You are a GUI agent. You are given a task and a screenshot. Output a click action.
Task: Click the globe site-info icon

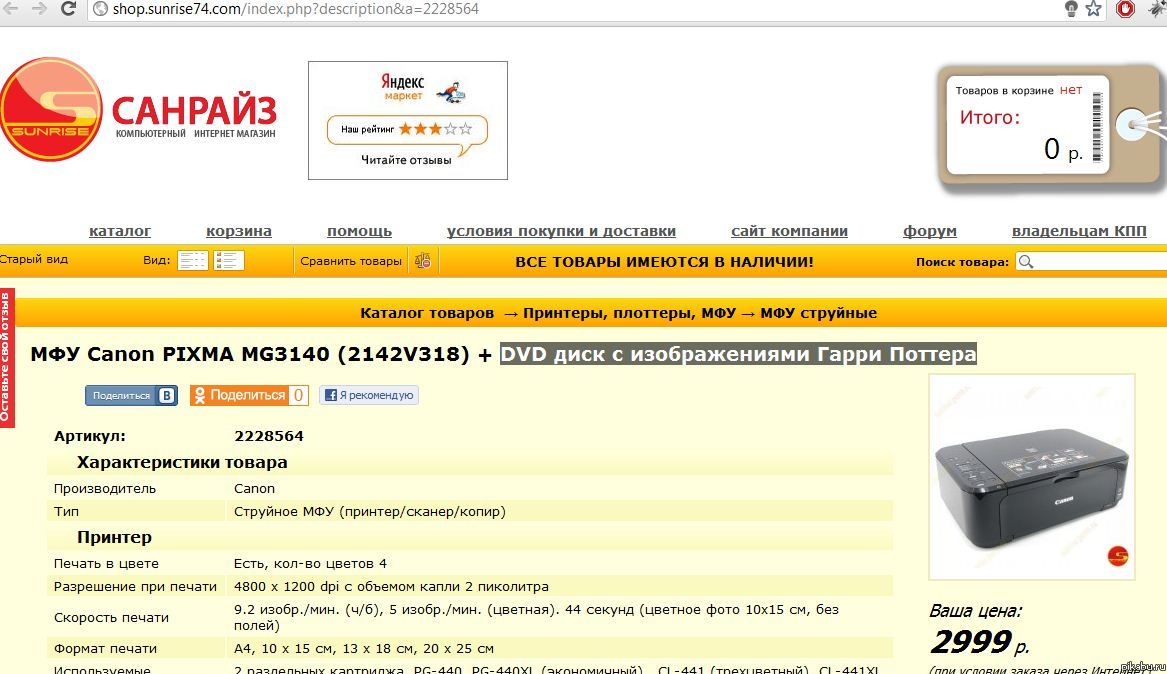click(x=100, y=9)
